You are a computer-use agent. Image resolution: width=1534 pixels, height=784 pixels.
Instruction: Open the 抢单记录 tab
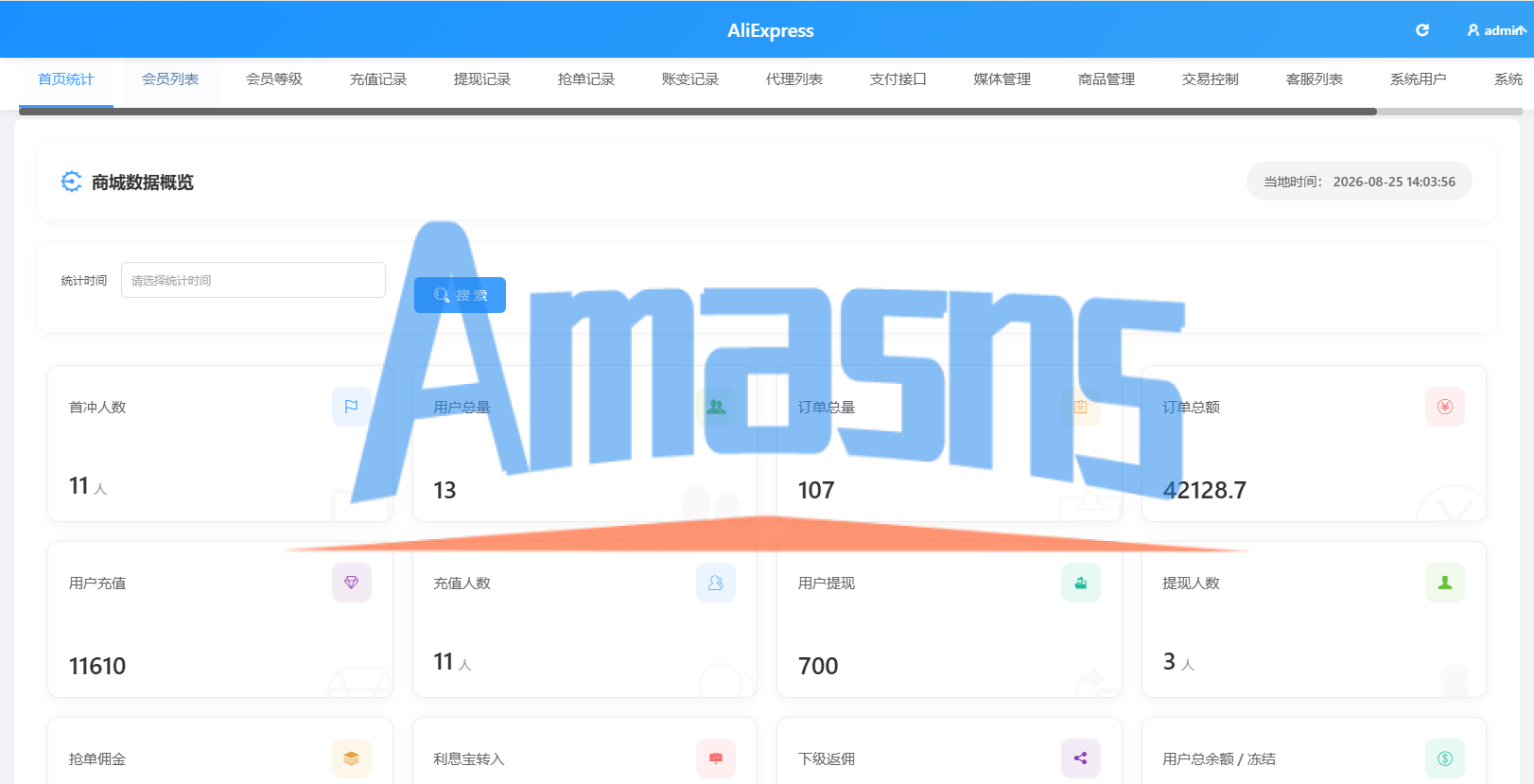pos(586,79)
